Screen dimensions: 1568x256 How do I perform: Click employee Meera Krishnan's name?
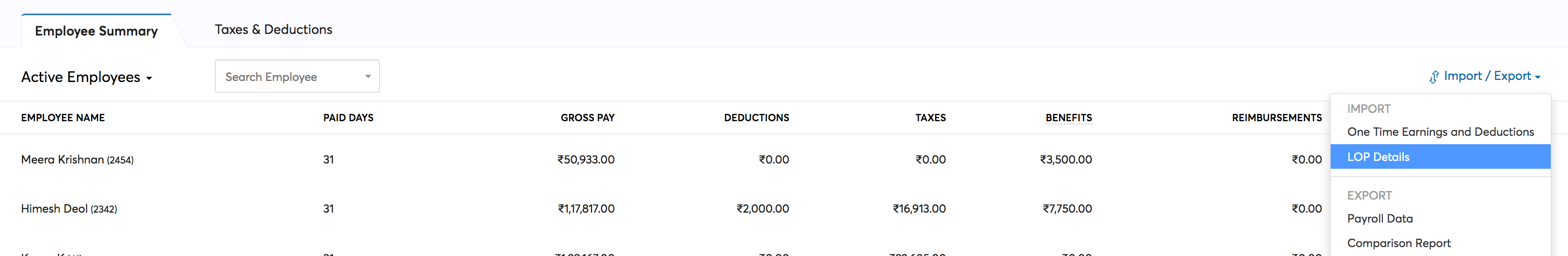click(x=63, y=160)
